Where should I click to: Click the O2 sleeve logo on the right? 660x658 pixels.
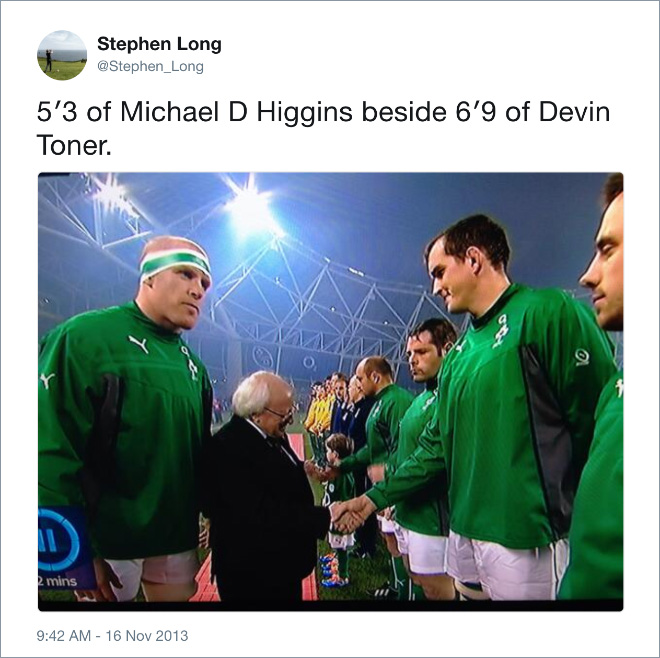pyautogui.click(x=582, y=357)
